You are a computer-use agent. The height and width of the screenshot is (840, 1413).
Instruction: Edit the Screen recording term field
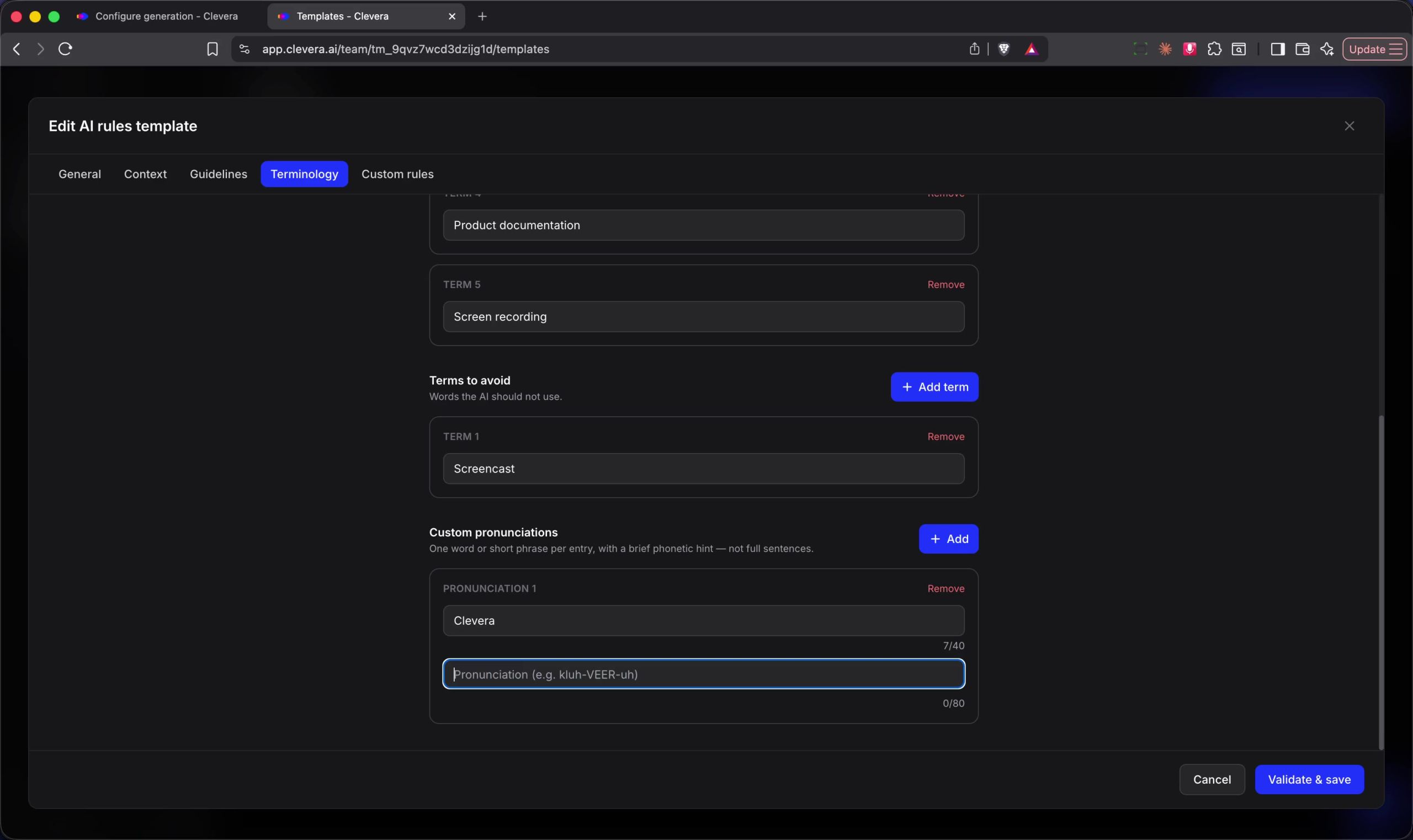pos(704,317)
